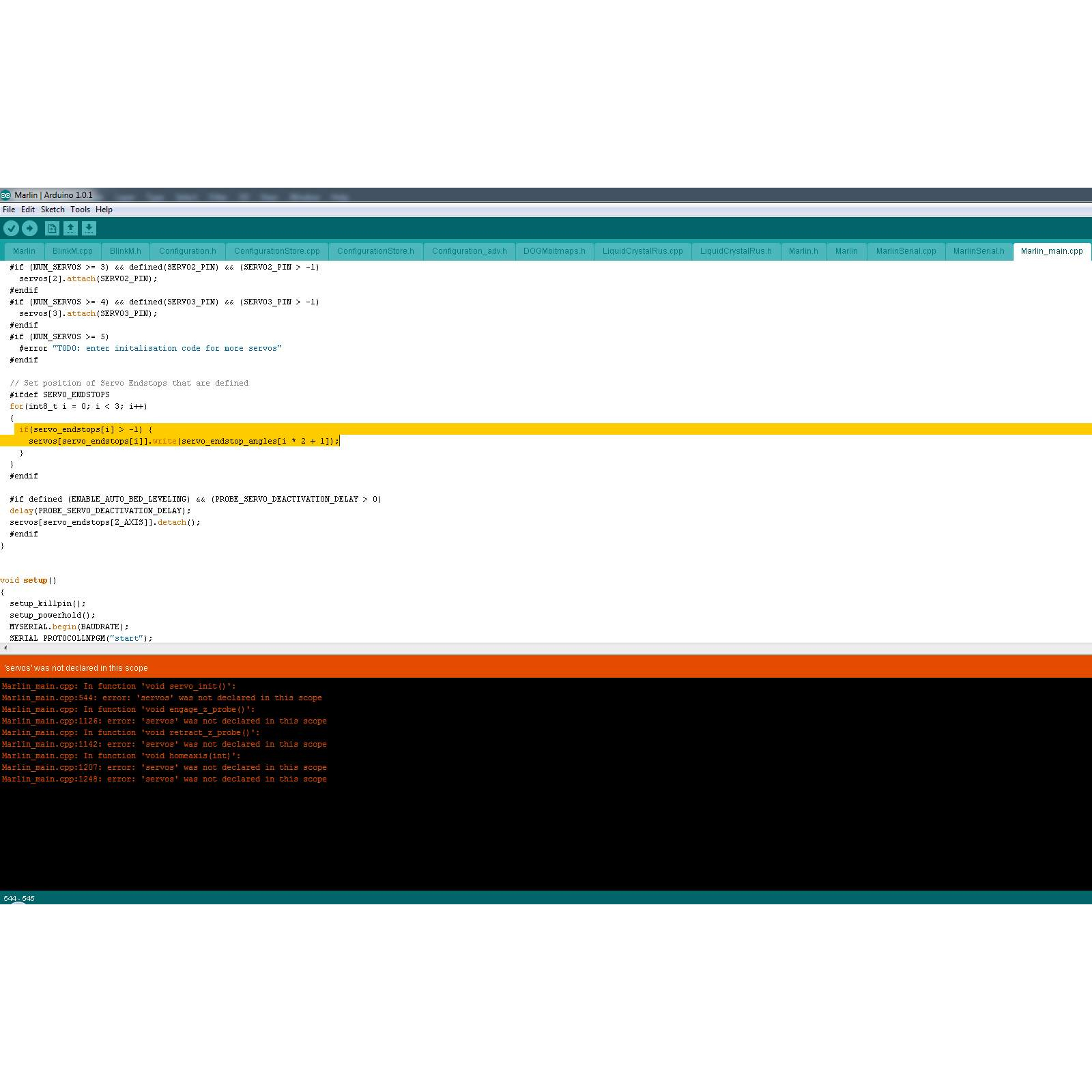
Task: Open the Sketch menu
Action: click(x=53, y=210)
